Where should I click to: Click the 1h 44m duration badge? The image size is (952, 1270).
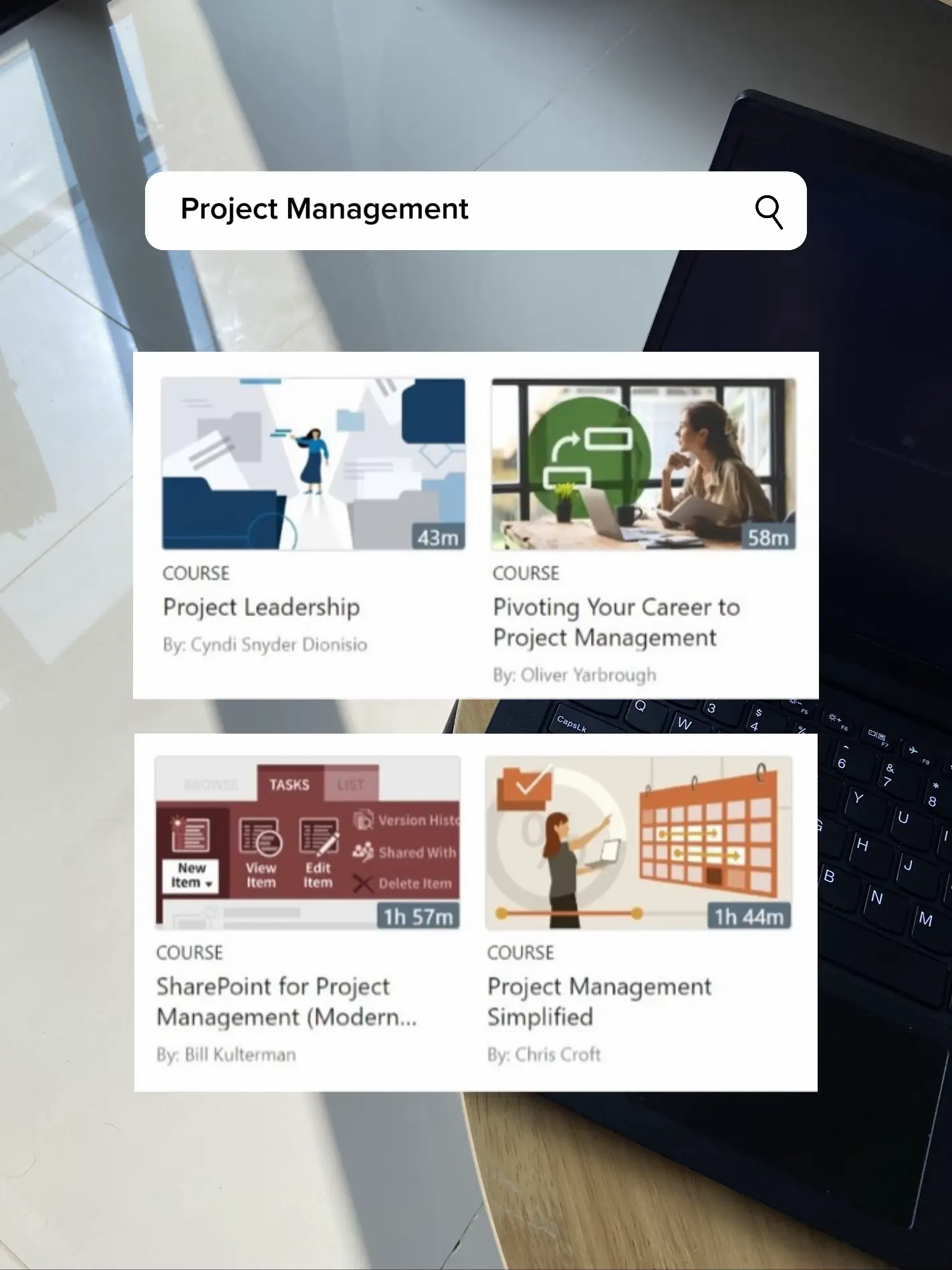(x=749, y=916)
